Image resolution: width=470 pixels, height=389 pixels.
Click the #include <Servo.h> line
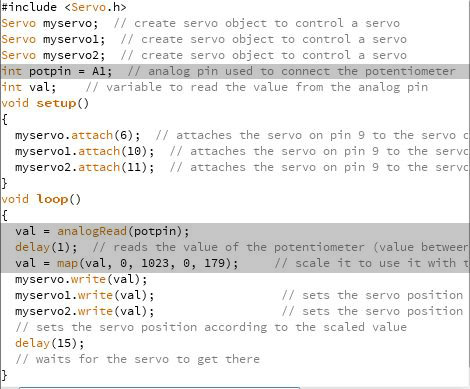(63, 7)
